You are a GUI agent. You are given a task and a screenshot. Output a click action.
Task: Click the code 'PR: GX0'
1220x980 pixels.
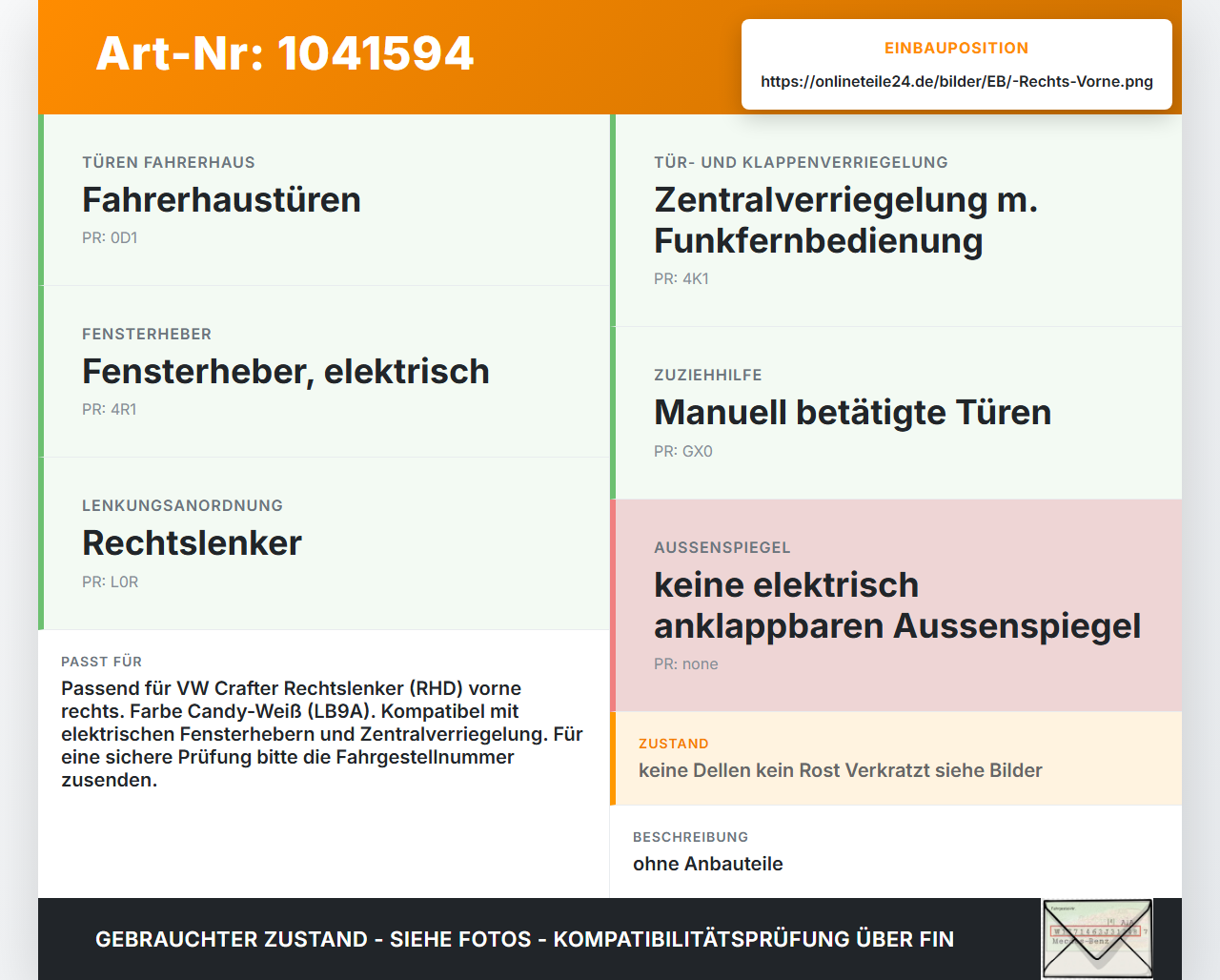[683, 451]
